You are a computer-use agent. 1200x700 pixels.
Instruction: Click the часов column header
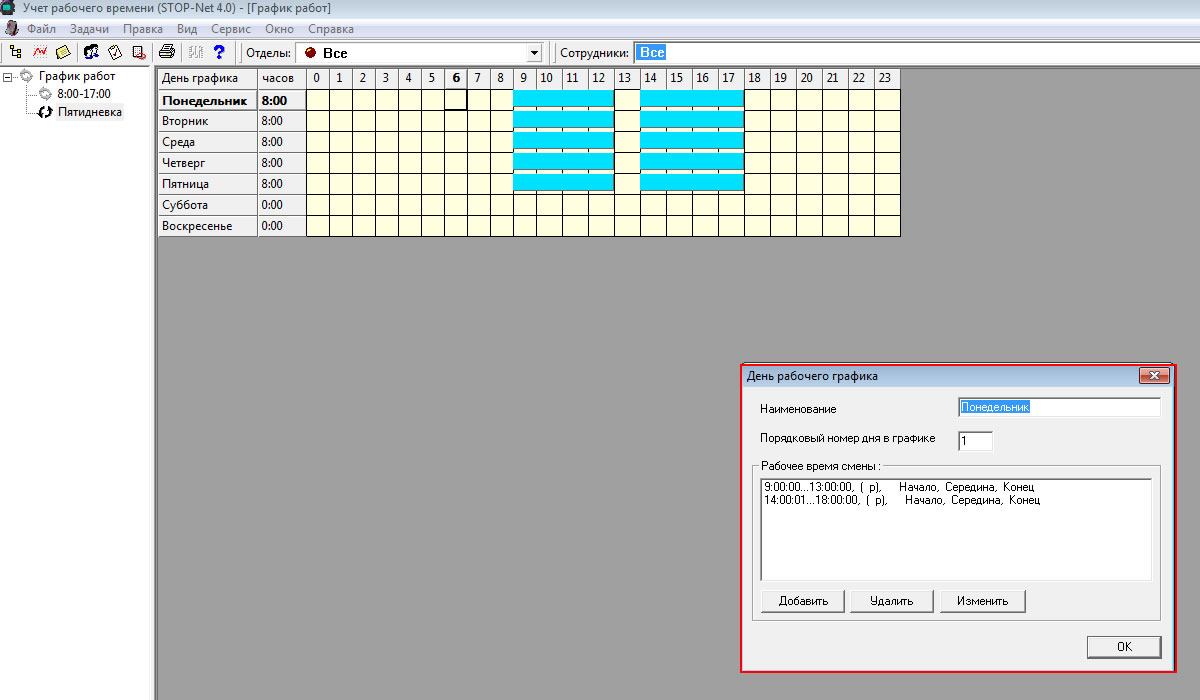pyautogui.click(x=281, y=78)
